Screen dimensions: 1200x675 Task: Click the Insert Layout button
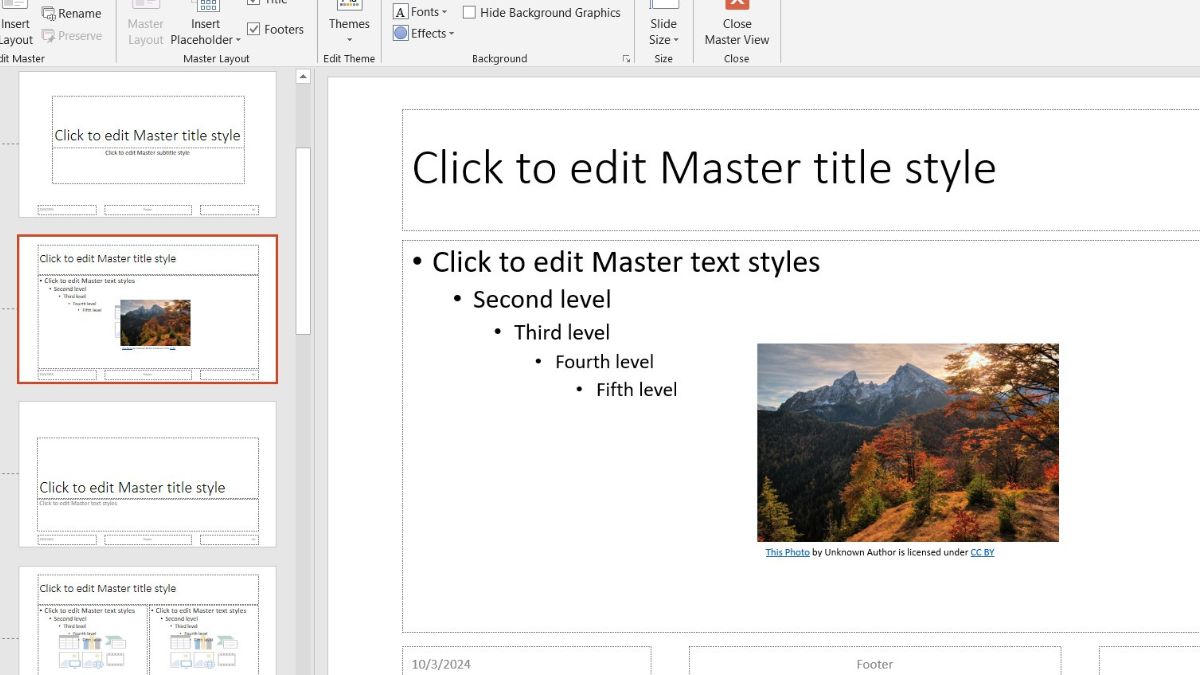point(15,23)
